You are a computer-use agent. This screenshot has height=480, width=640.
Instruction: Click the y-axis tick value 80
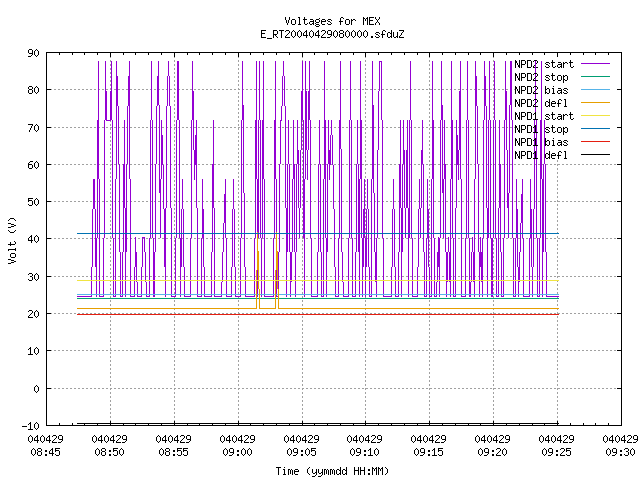point(33,90)
